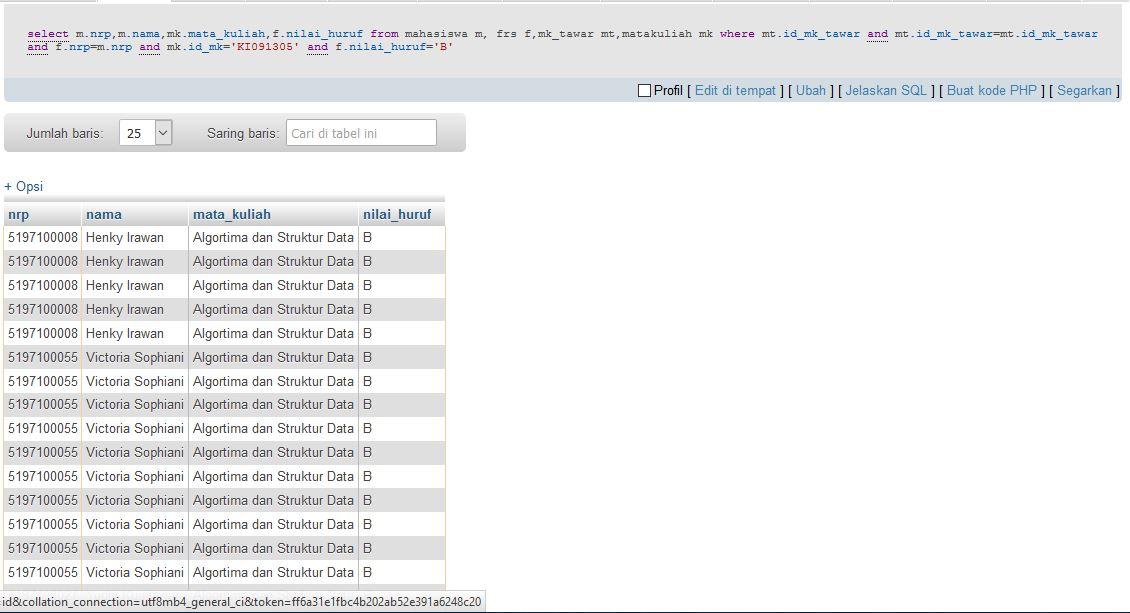Click the Ubah link
This screenshot has width=1130, height=613.
(x=811, y=91)
